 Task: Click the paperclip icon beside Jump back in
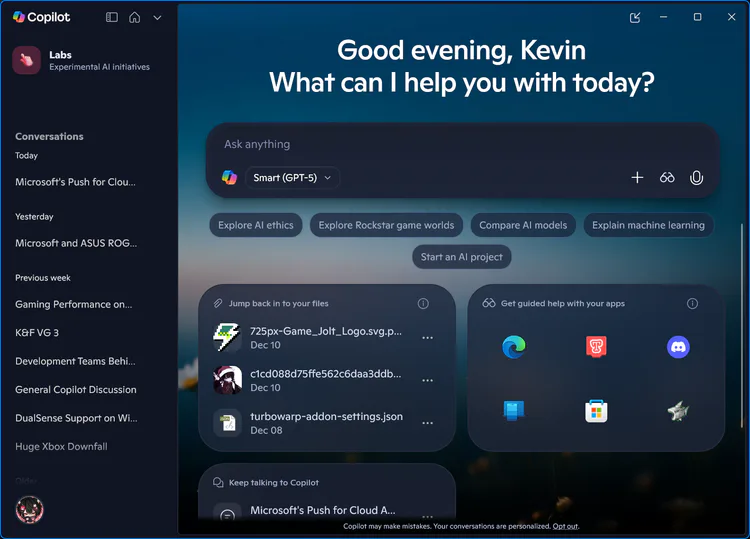(218, 304)
